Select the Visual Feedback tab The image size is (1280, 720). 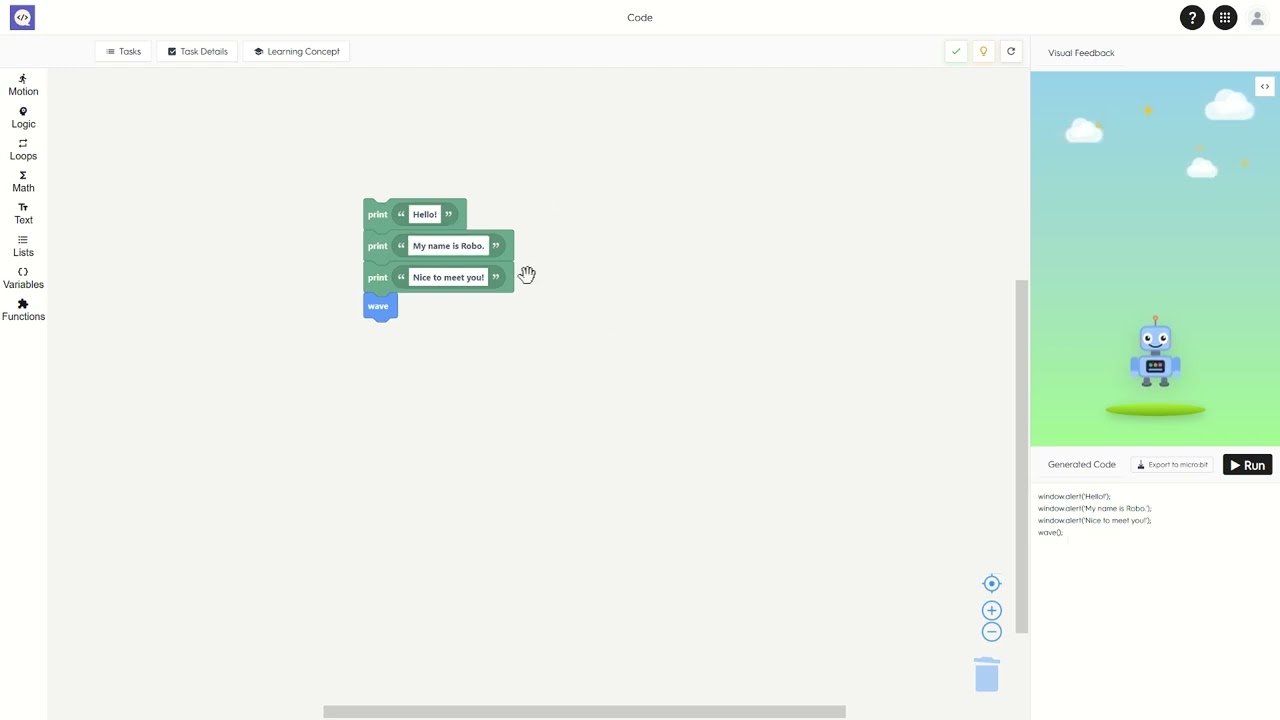tap(1081, 53)
